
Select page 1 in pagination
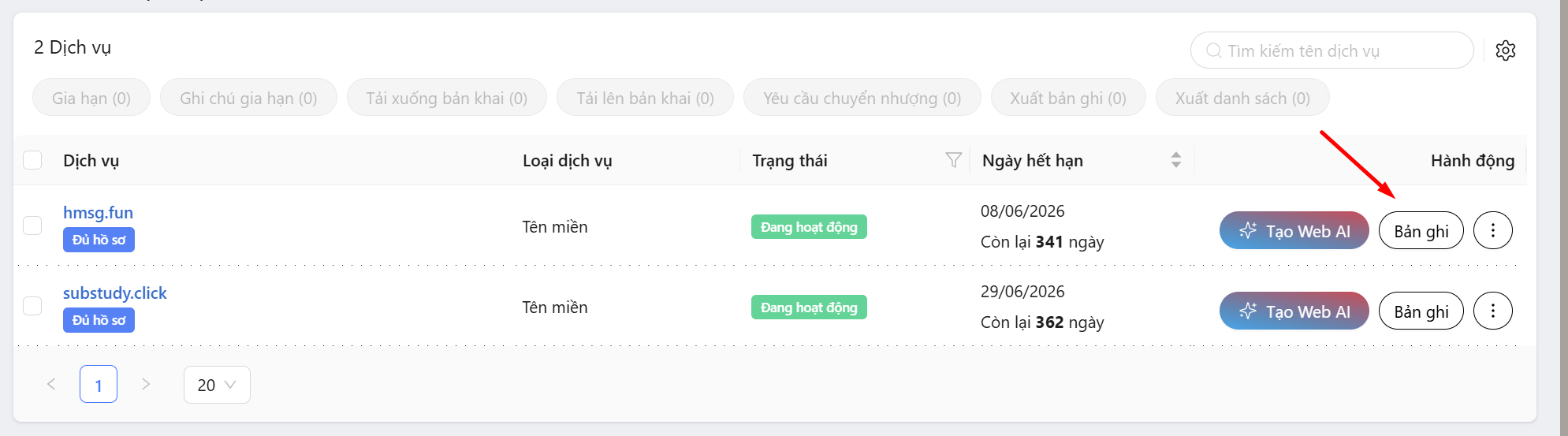(x=99, y=385)
